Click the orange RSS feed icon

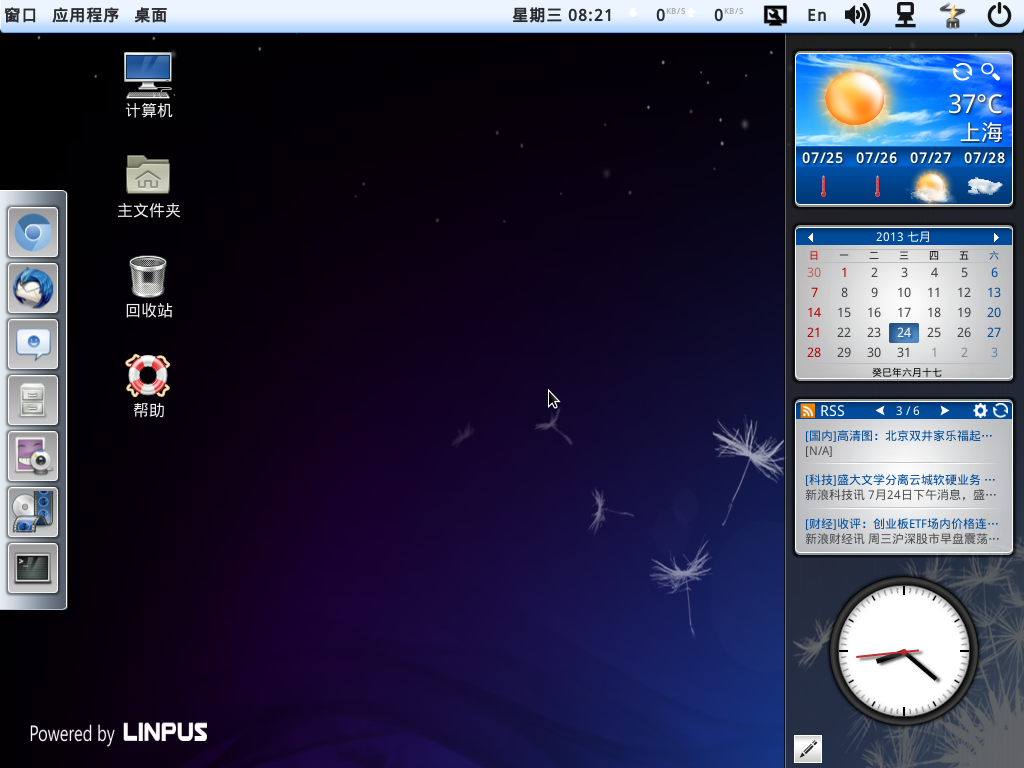pos(808,411)
